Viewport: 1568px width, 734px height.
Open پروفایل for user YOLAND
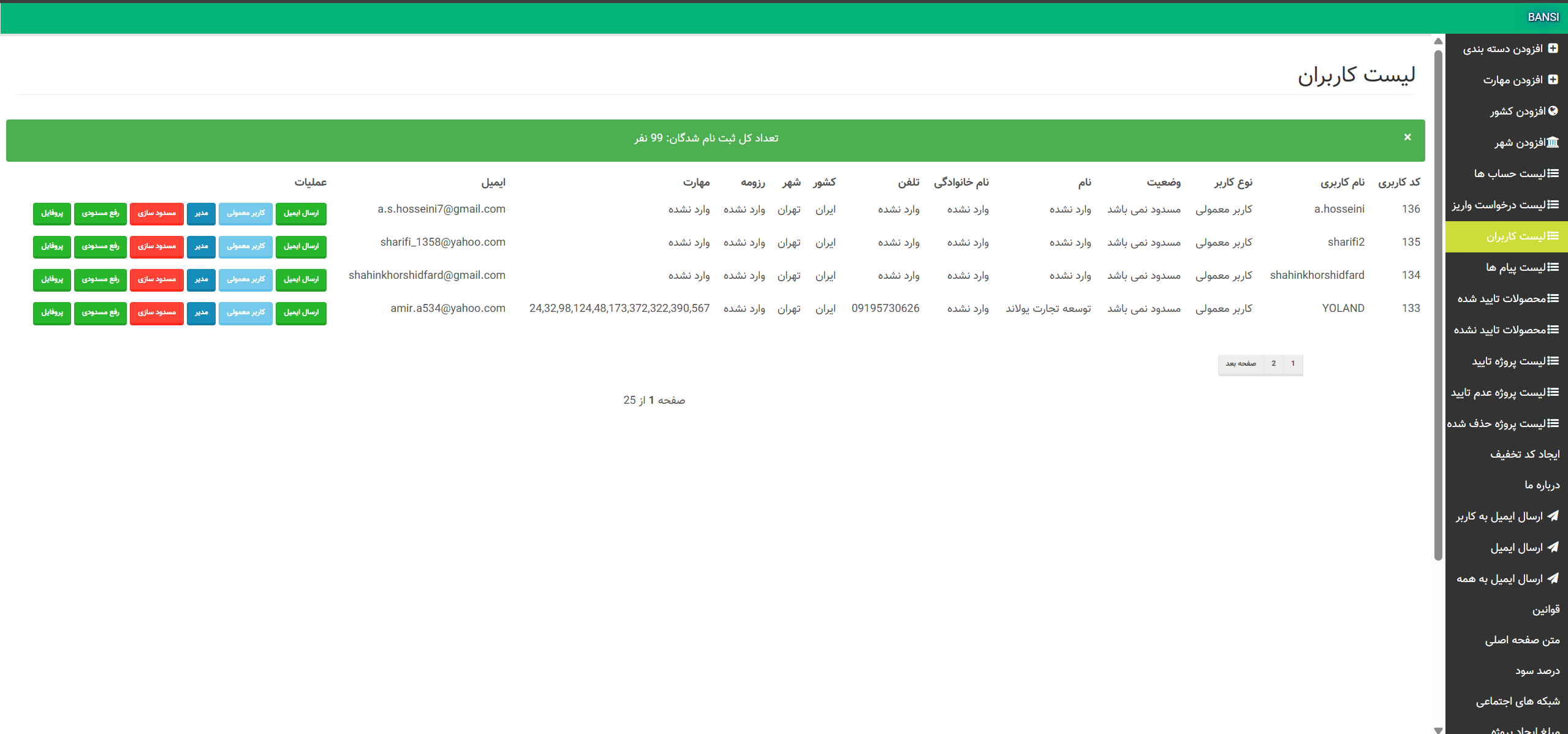52,312
